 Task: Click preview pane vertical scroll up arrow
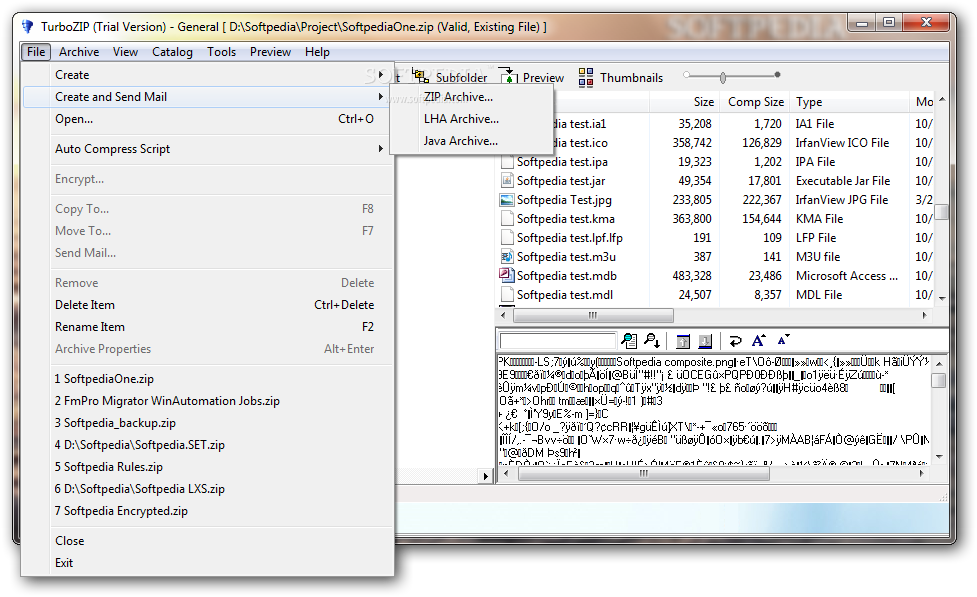click(x=939, y=363)
